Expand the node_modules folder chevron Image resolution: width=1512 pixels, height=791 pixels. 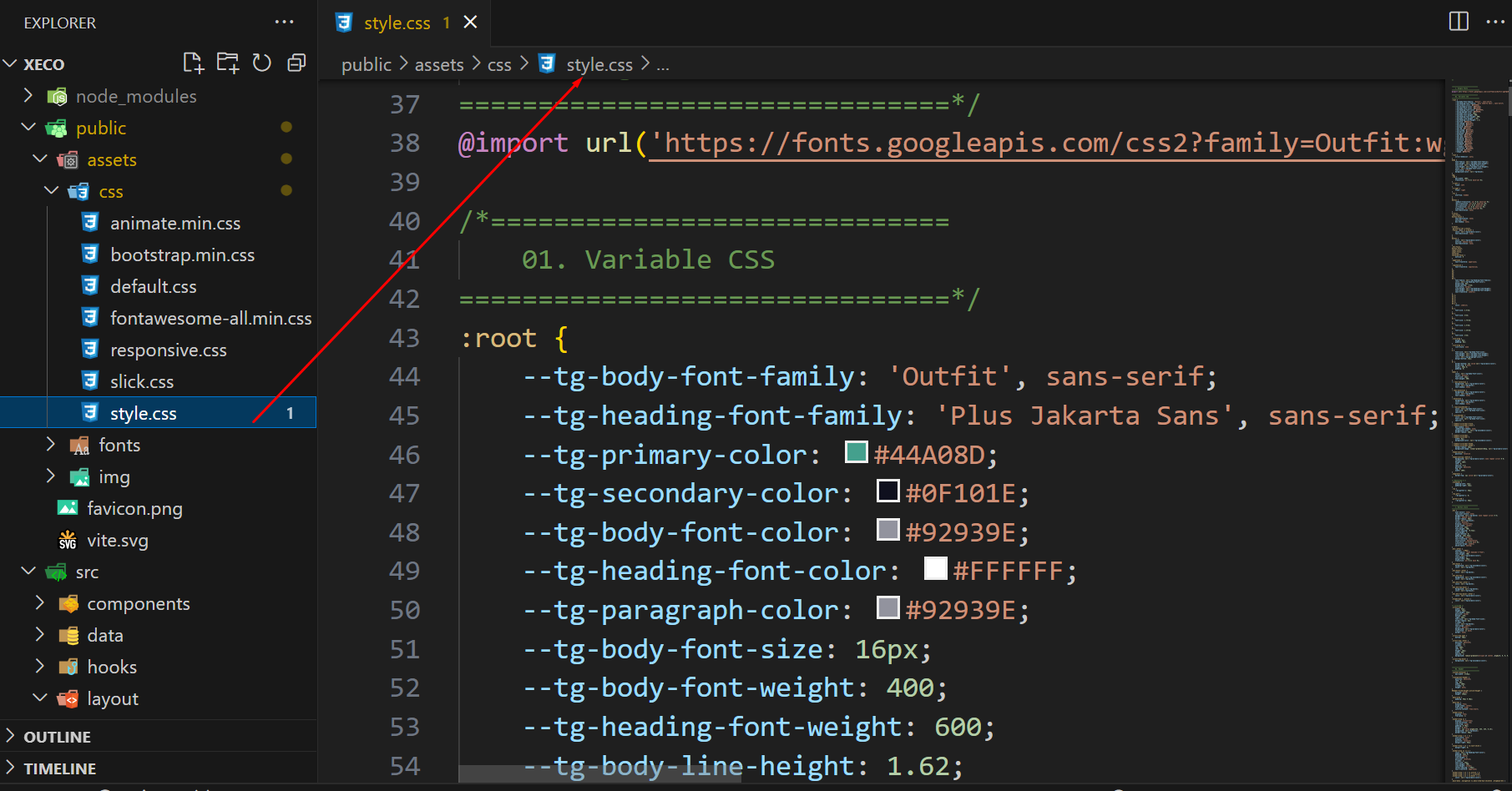28,95
